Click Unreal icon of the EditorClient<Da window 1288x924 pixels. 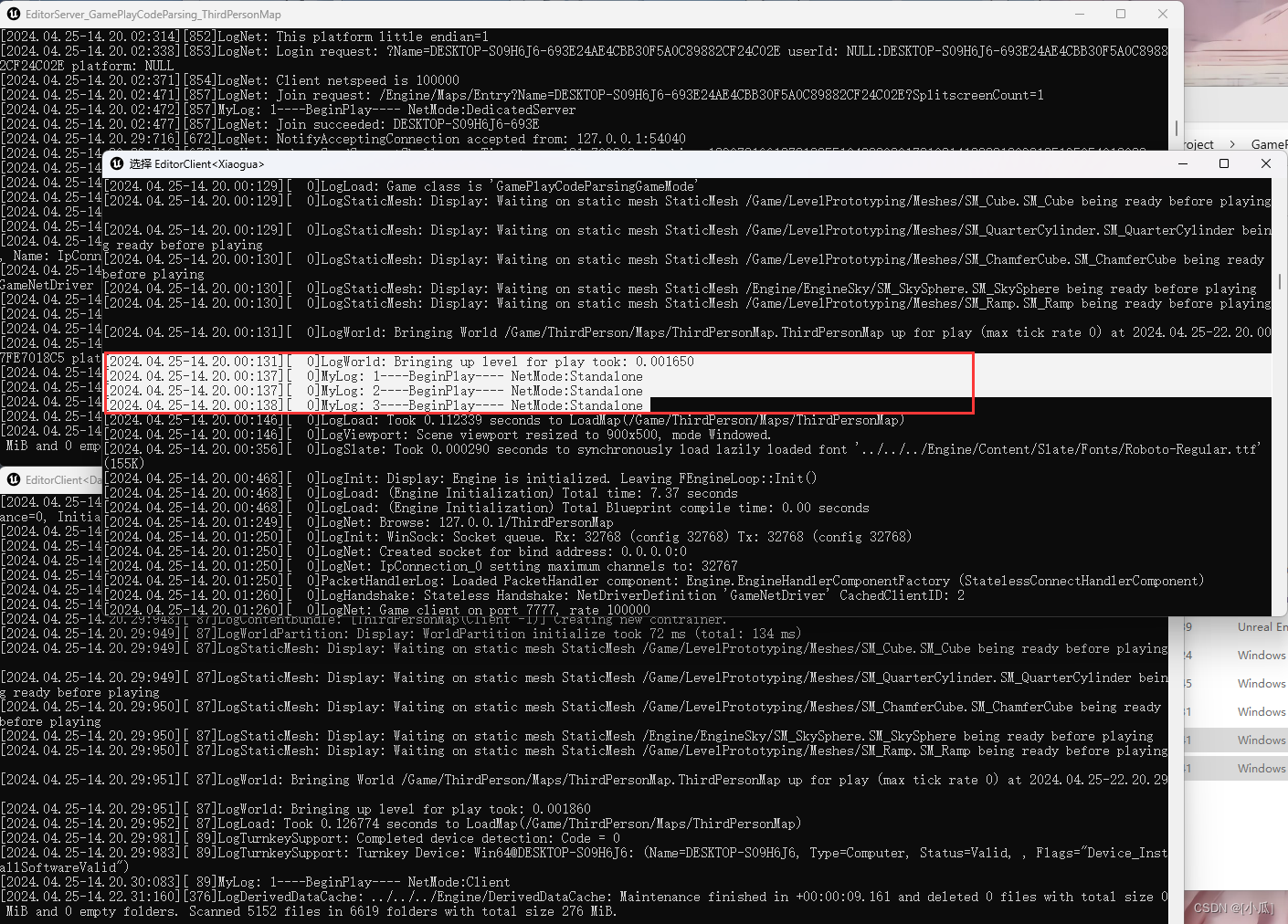pos(14,479)
